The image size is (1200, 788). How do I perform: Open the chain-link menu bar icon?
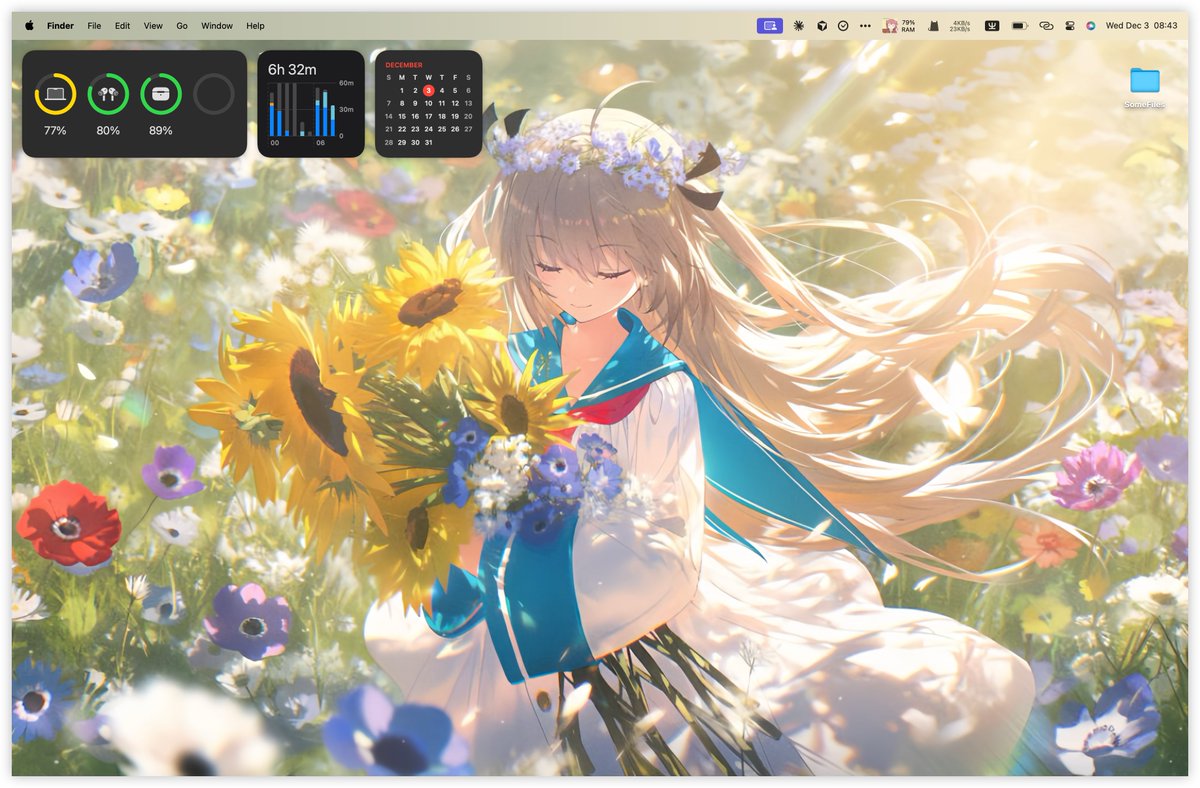1046,26
